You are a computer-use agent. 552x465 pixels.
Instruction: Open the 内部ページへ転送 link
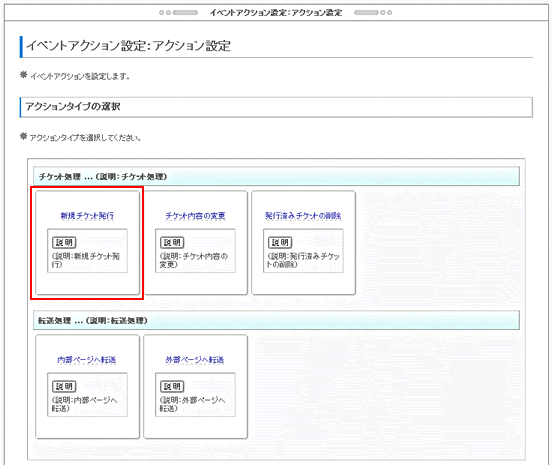point(87,359)
